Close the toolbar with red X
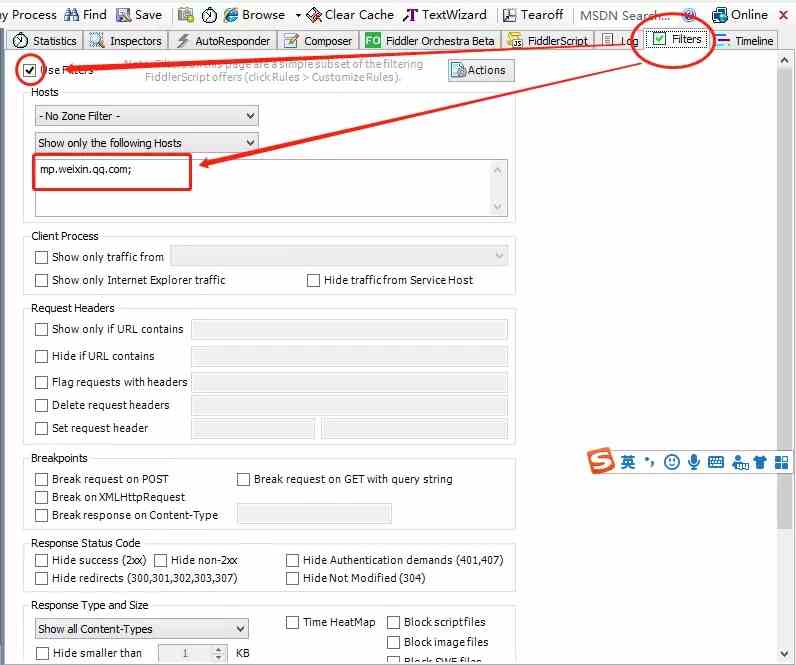796x665 pixels. coord(783,15)
